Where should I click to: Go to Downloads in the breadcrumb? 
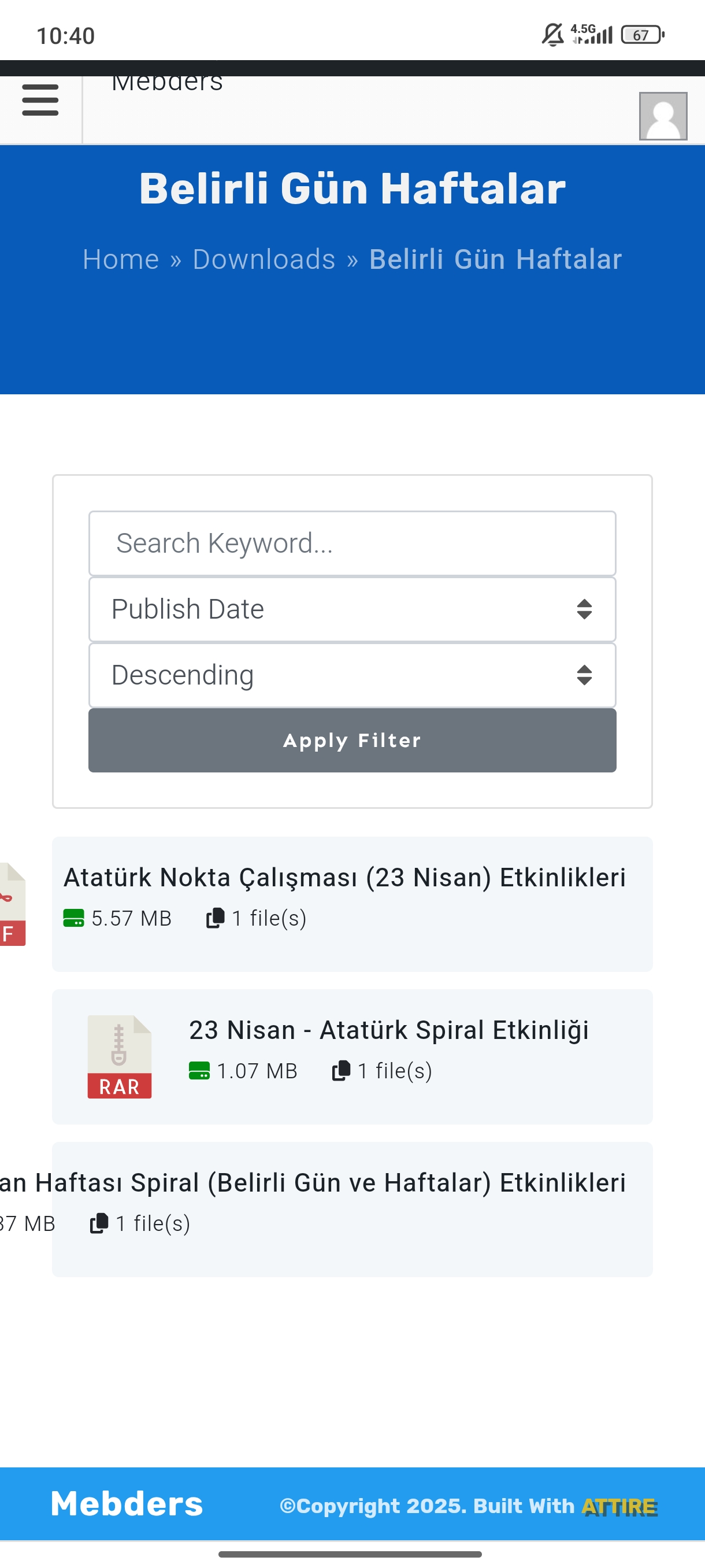click(x=264, y=259)
